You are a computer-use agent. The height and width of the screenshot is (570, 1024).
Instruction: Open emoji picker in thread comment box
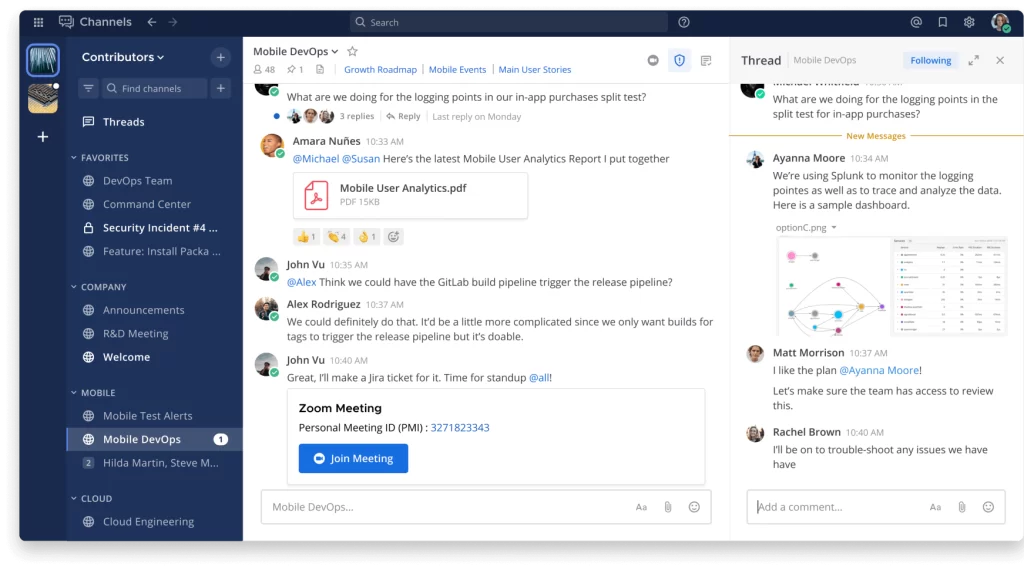tap(988, 507)
